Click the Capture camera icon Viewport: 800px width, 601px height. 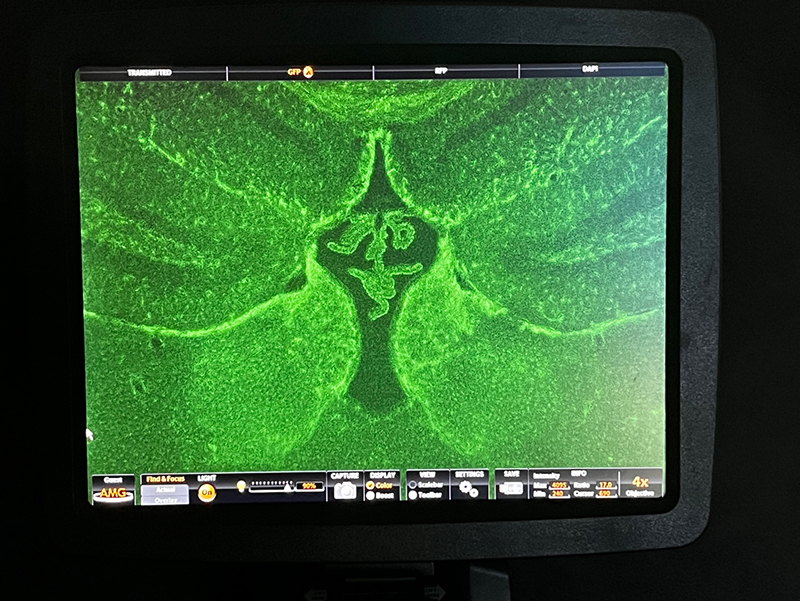pos(345,490)
